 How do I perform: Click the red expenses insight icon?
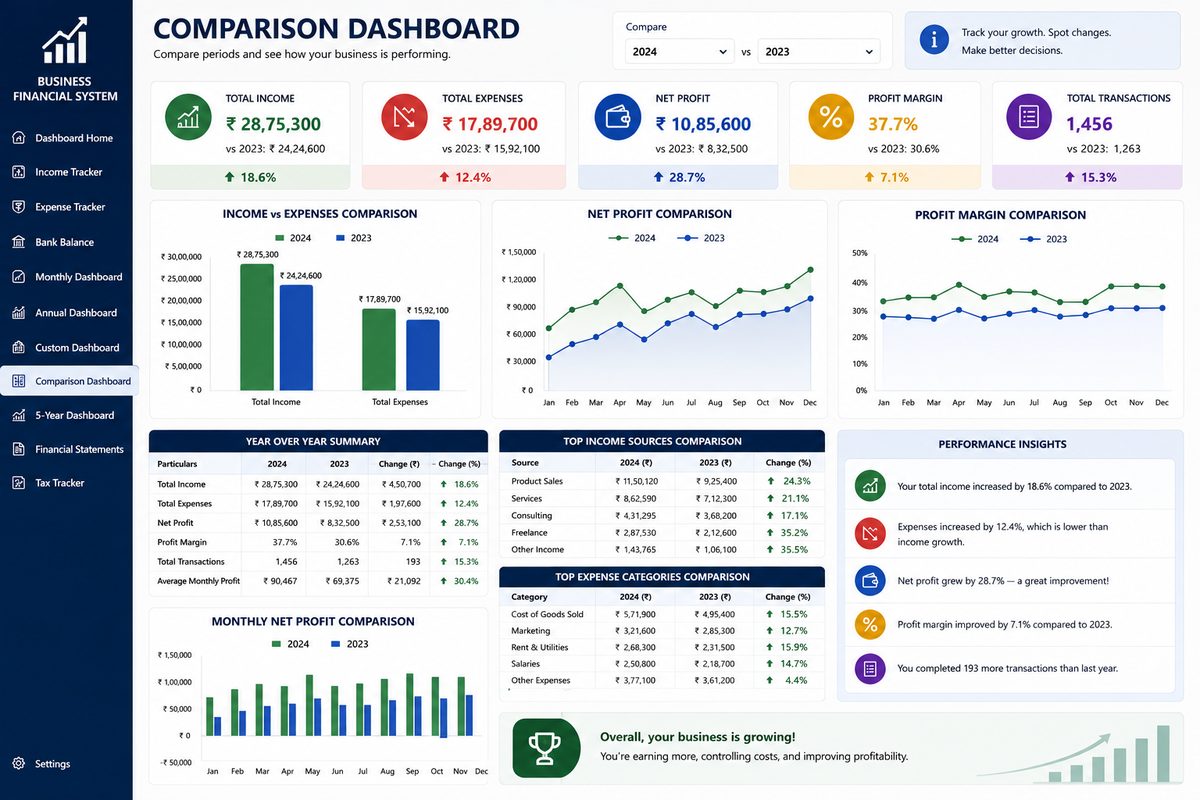[870, 533]
